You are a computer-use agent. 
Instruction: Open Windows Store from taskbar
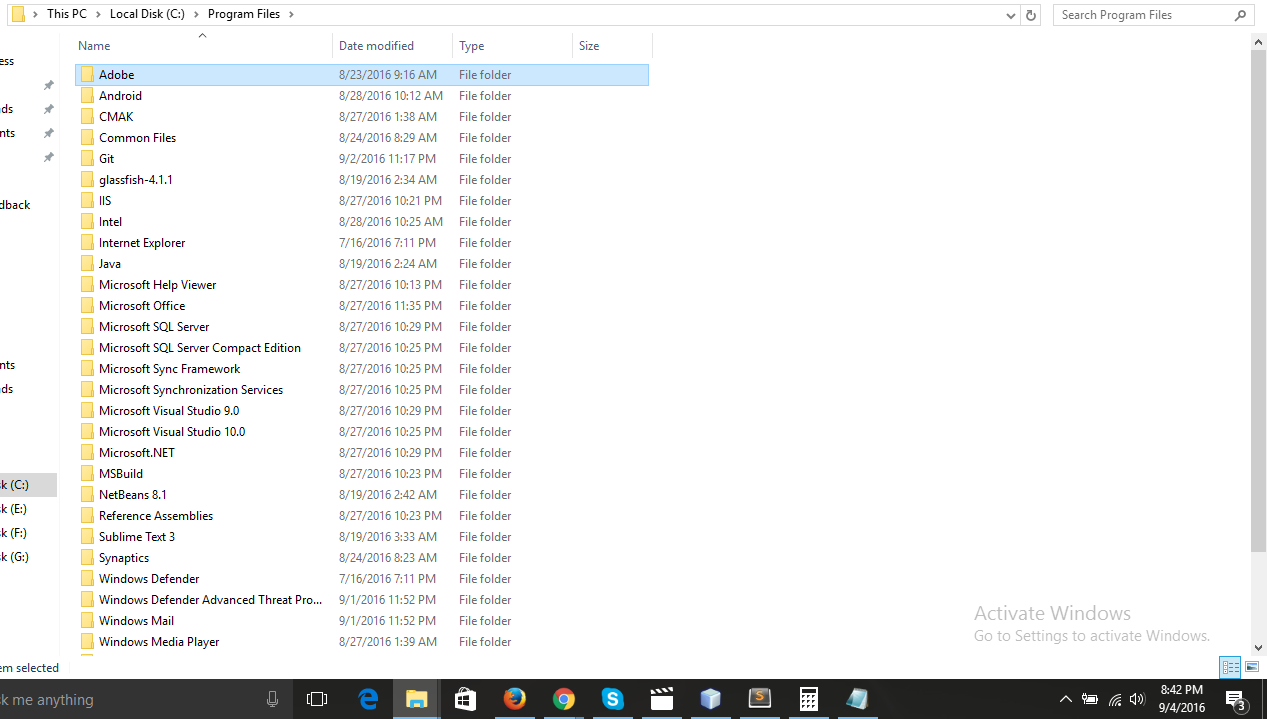[x=465, y=699]
